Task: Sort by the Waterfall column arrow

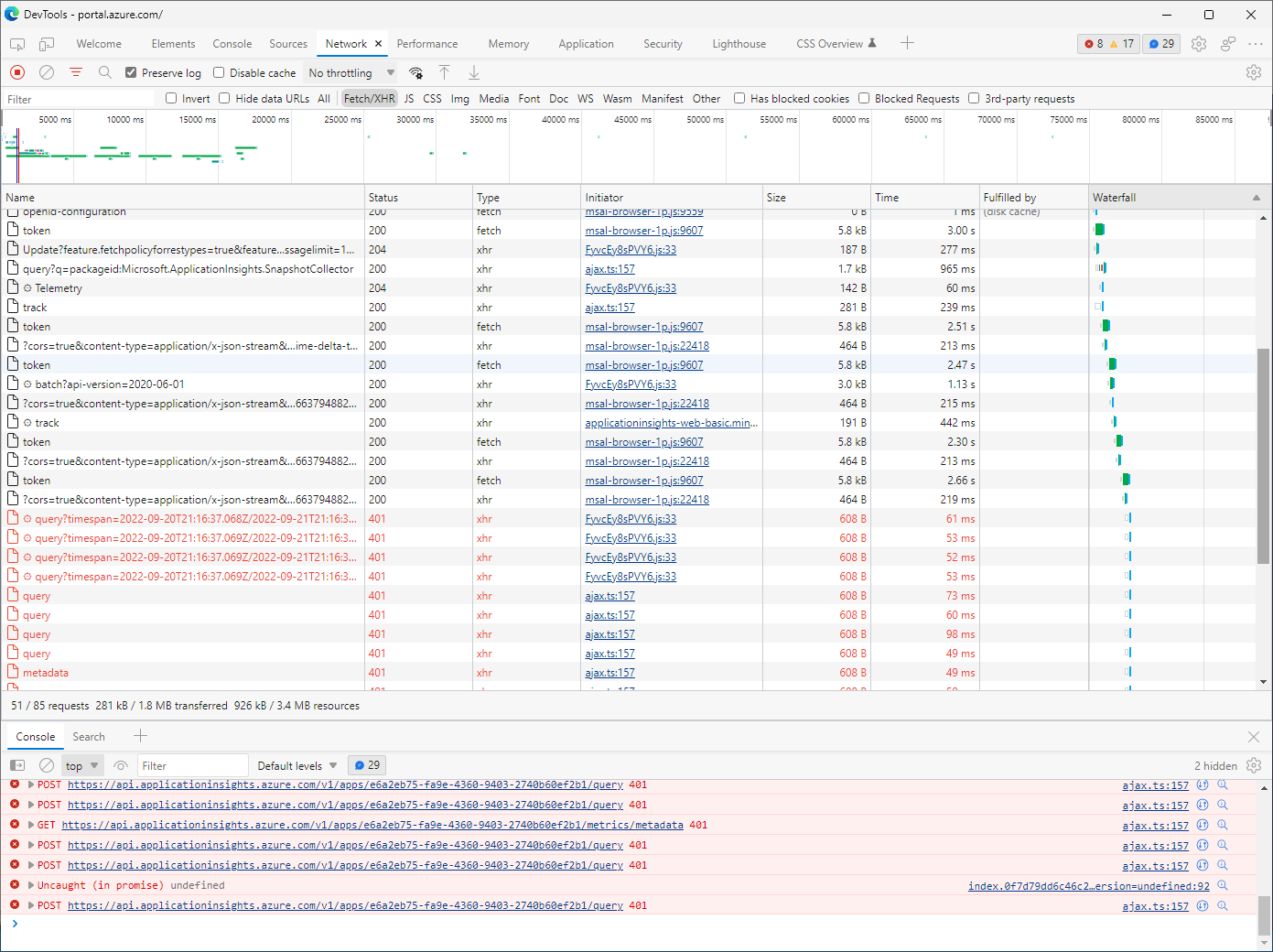Action: tap(1257, 197)
